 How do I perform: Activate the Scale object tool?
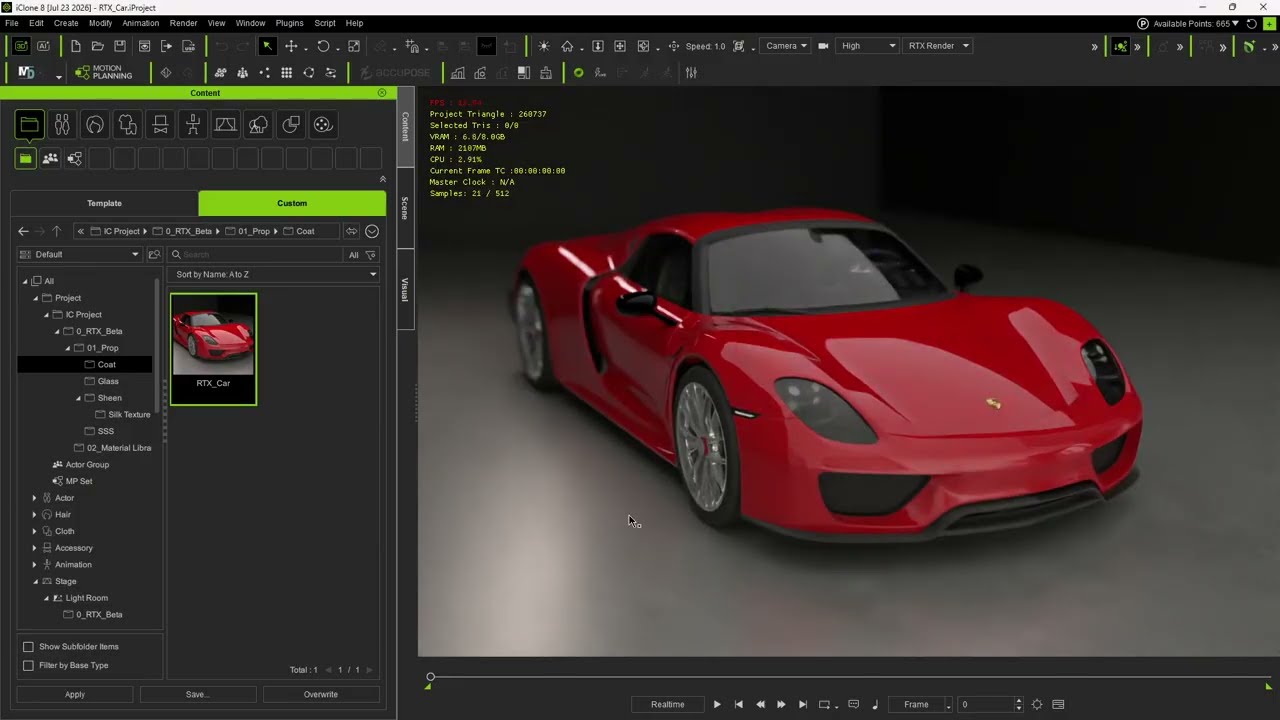(x=353, y=46)
